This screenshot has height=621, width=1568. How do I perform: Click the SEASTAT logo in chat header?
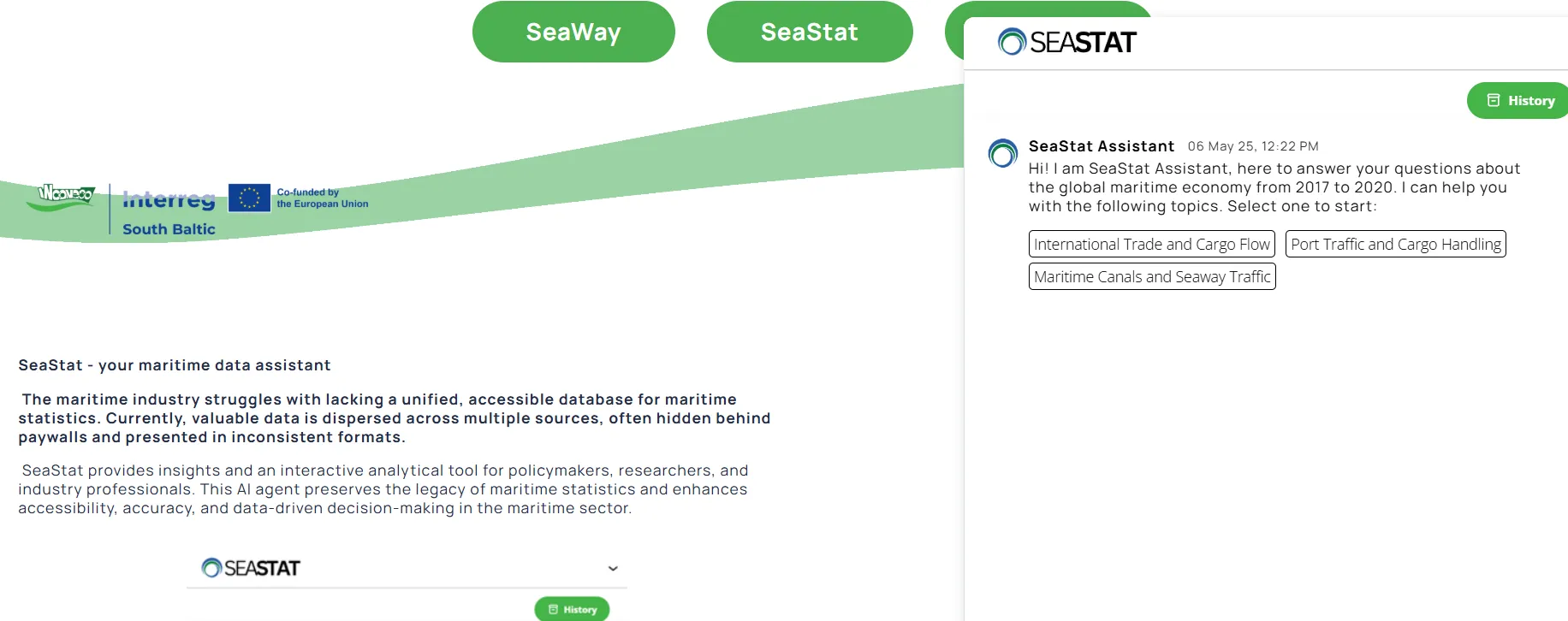click(x=1067, y=42)
